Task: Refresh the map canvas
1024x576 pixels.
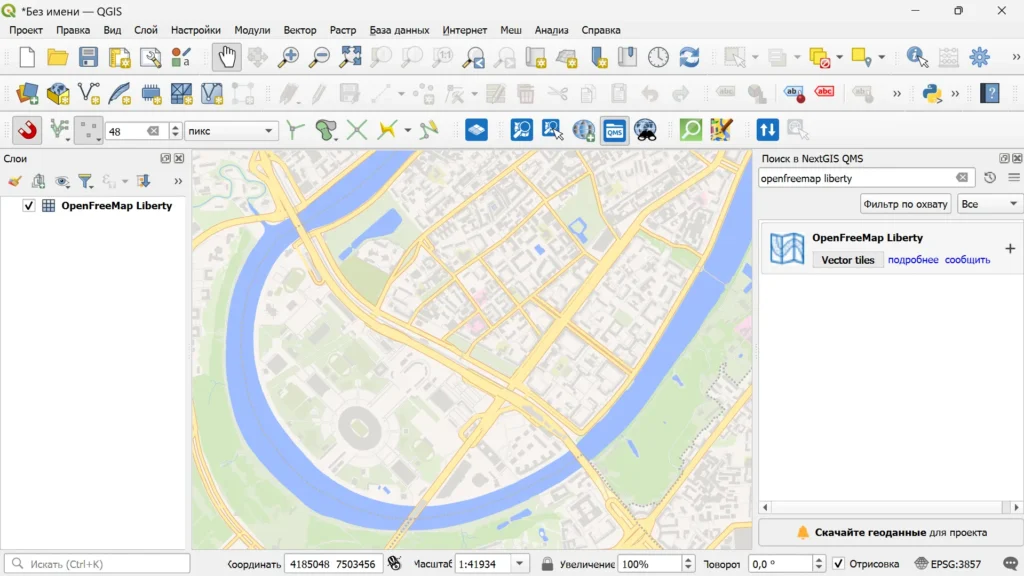Action: click(689, 57)
